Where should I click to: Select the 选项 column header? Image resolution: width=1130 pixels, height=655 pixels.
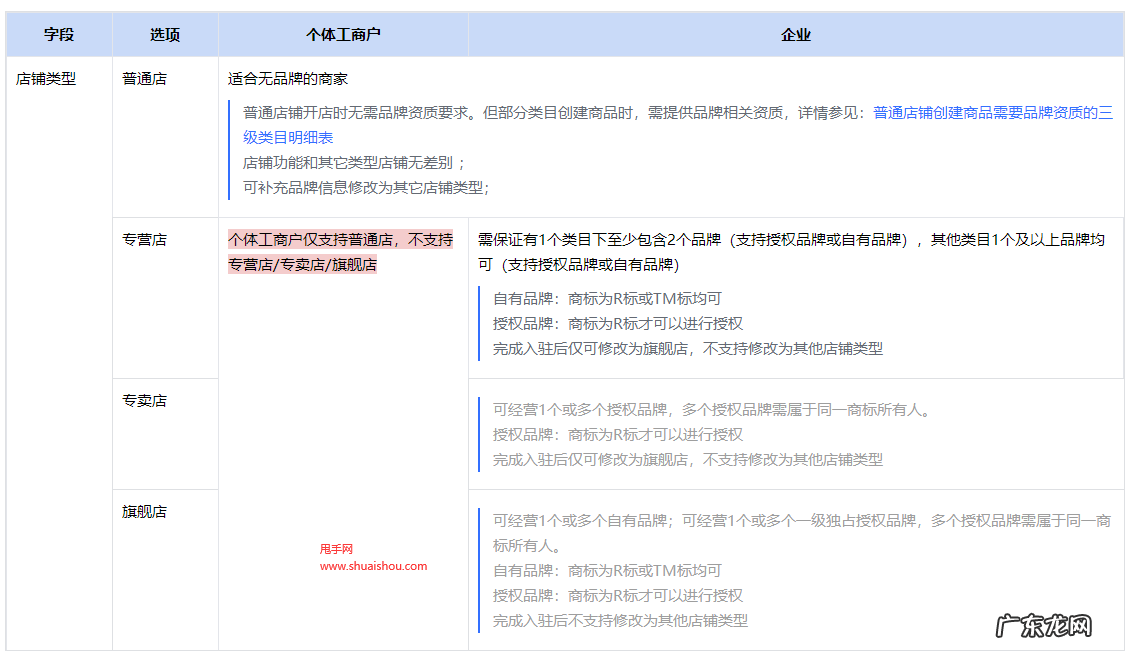[166, 33]
